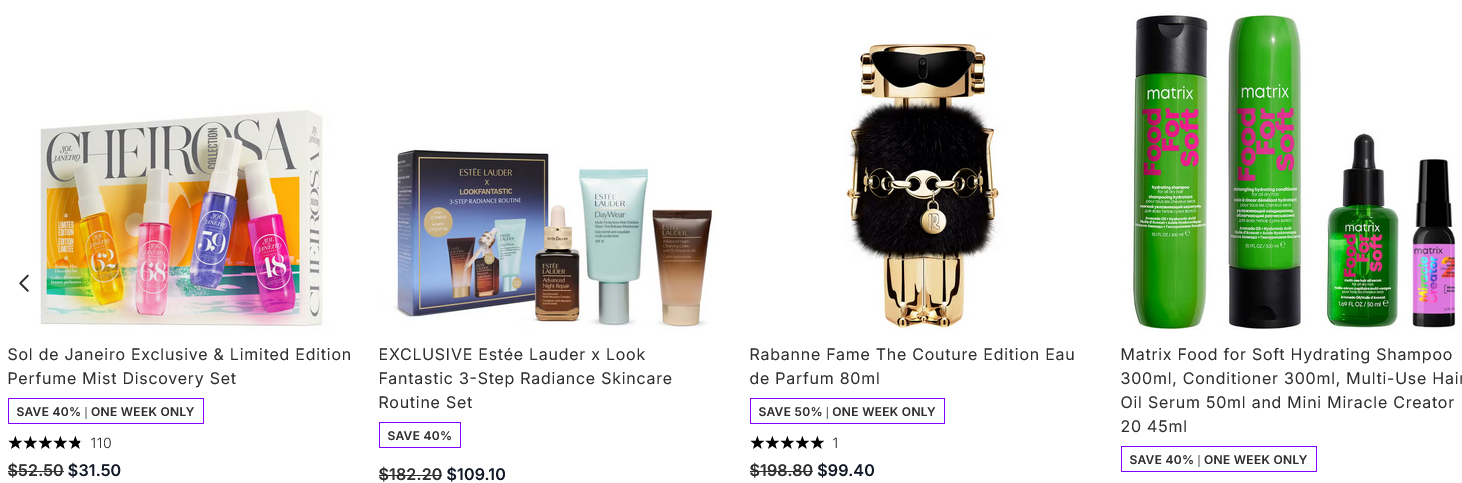Open Rabanne Fame Couture Edition Eau de Parfum title
Screen dimensions: 1462x483
pos(912,366)
